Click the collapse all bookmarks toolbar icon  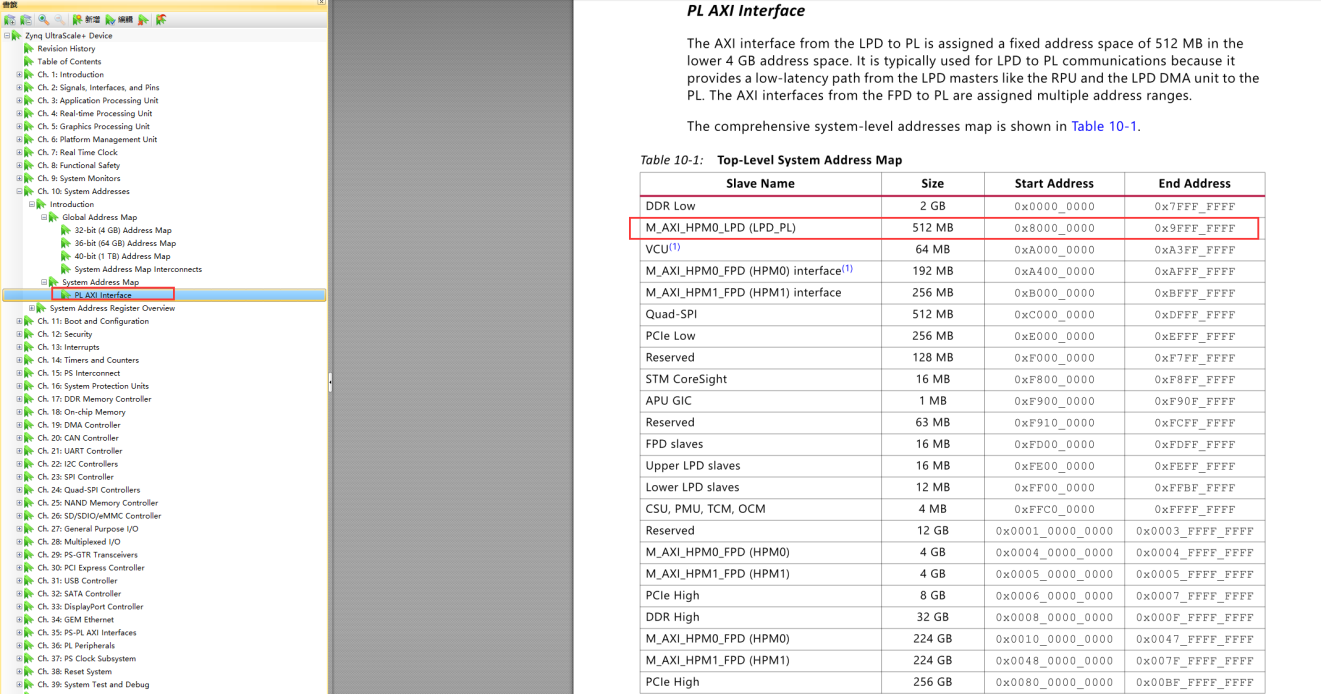click(26, 20)
